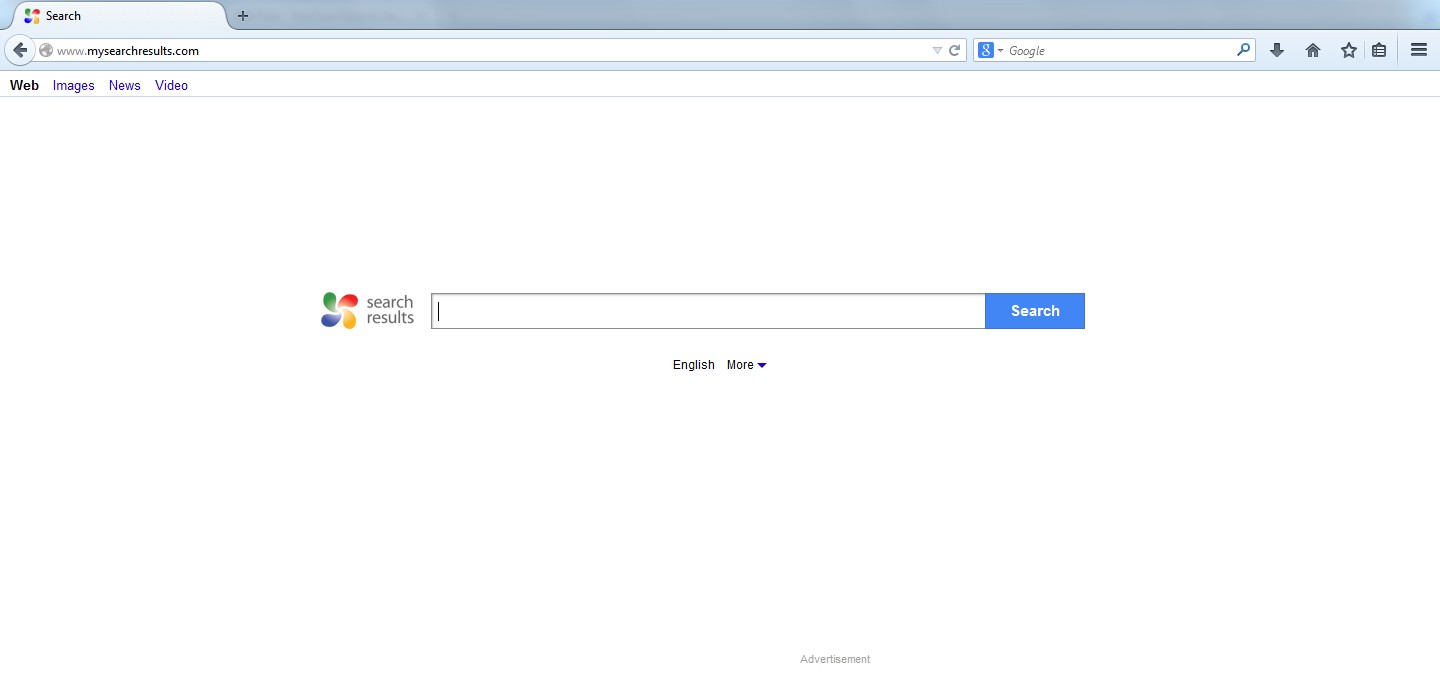1440x678 pixels.
Task: Open the hamburger menu
Action: pos(1419,50)
